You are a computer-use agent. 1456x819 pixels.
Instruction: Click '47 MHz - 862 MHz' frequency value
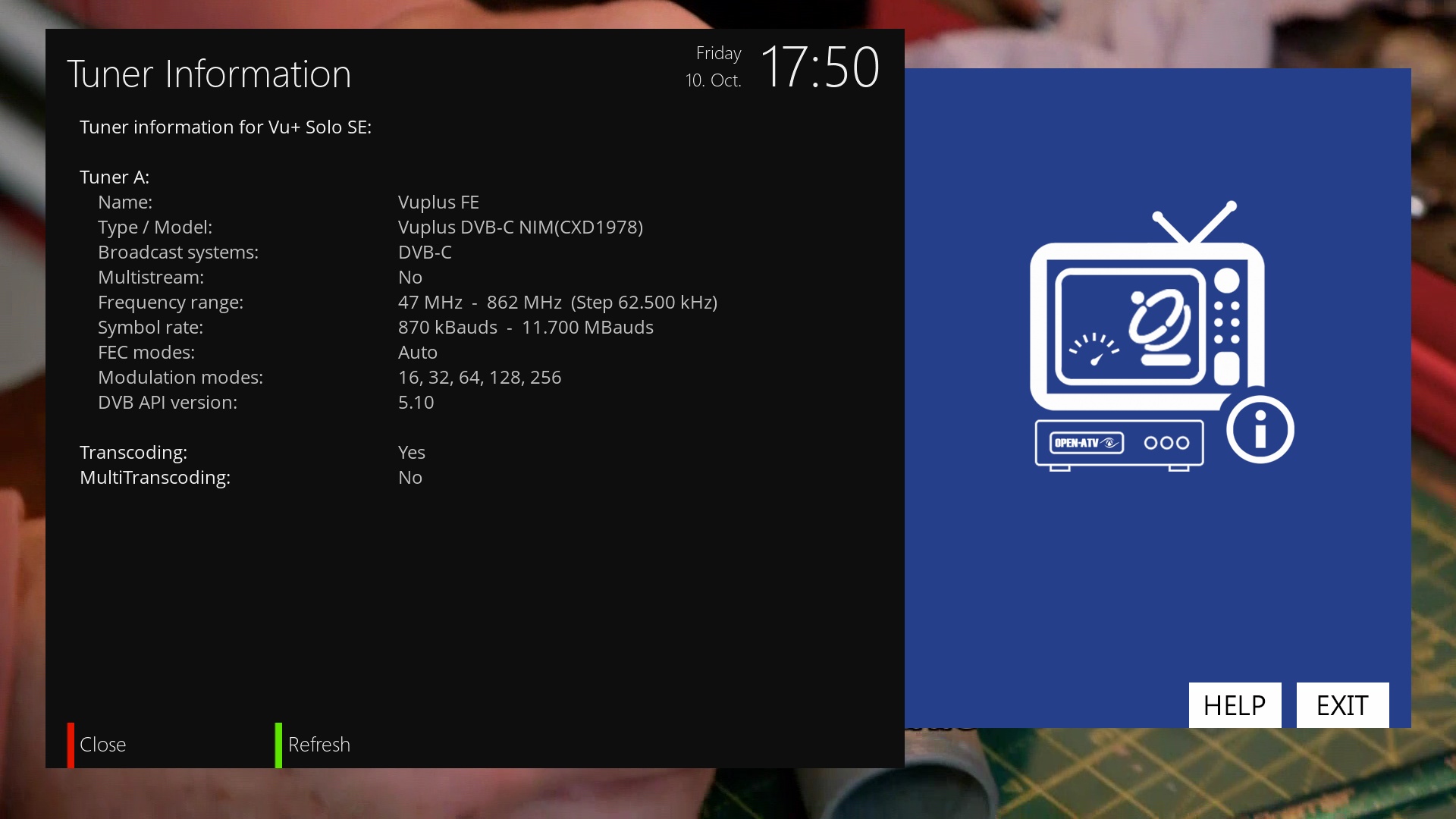pyautogui.click(x=480, y=303)
